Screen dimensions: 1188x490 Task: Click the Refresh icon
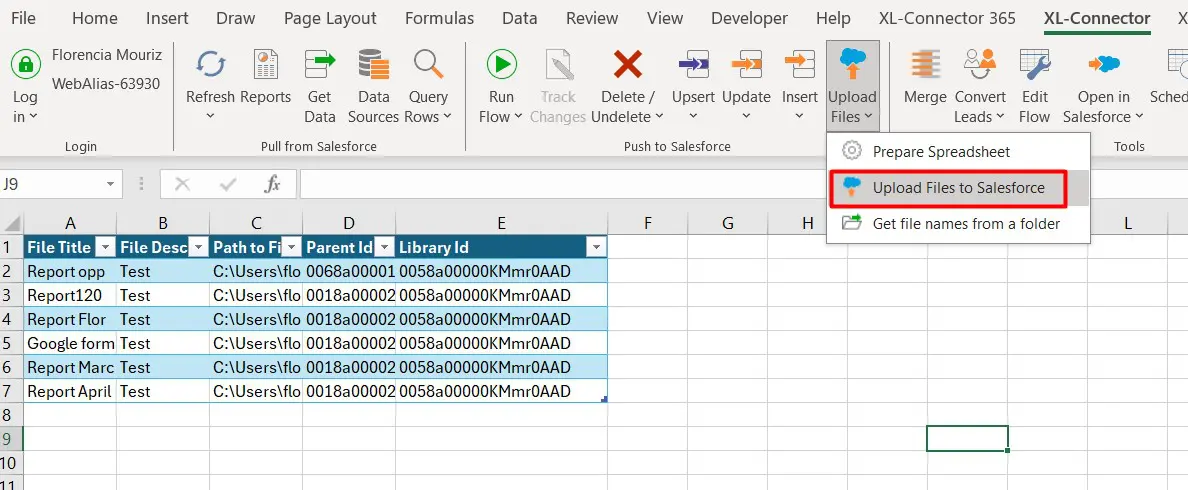click(x=211, y=64)
